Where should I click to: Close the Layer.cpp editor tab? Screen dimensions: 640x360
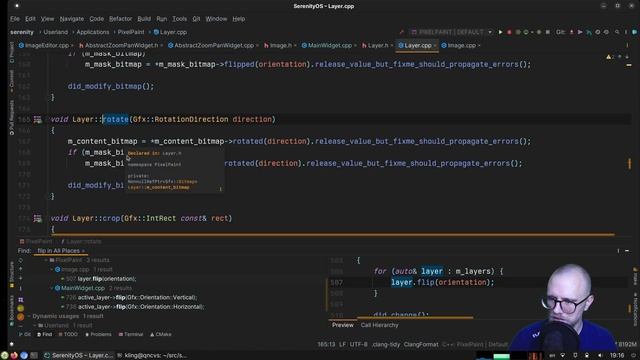[435, 46]
